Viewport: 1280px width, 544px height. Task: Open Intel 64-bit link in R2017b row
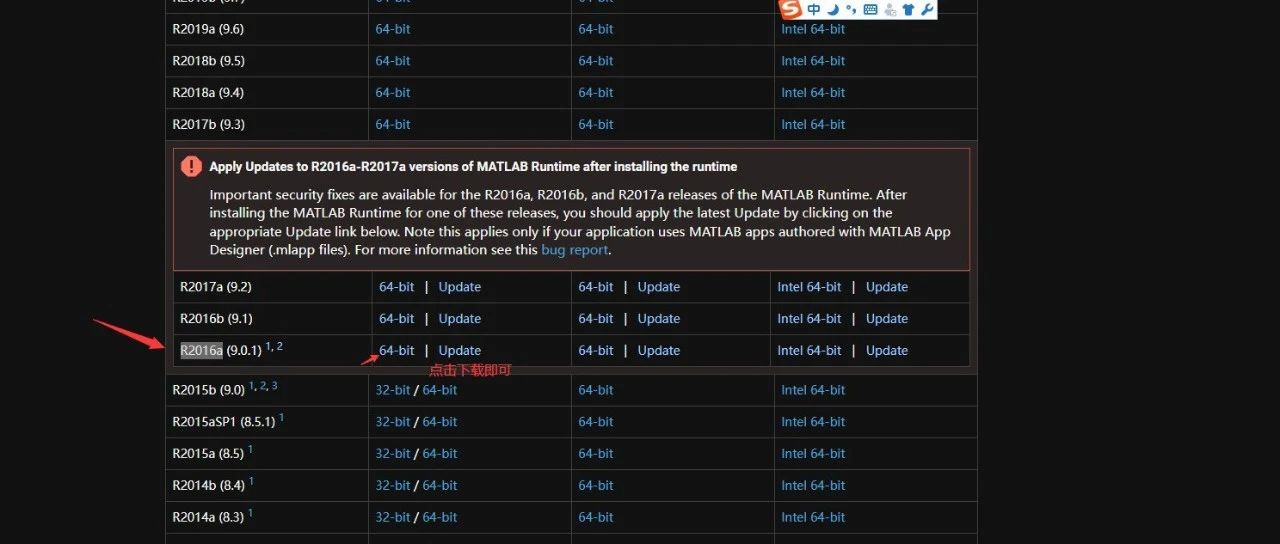pyautogui.click(x=813, y=125)
